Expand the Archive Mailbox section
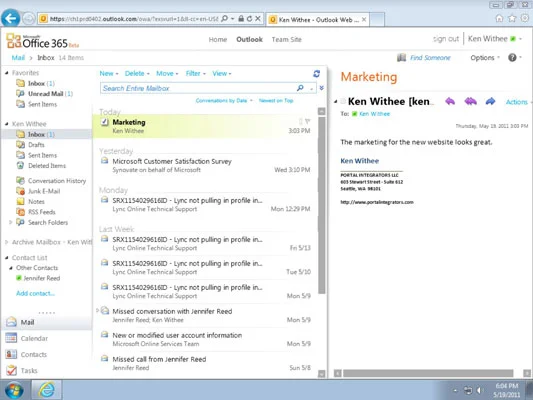This screenshot has width=533, height=400. click(6, 242)
